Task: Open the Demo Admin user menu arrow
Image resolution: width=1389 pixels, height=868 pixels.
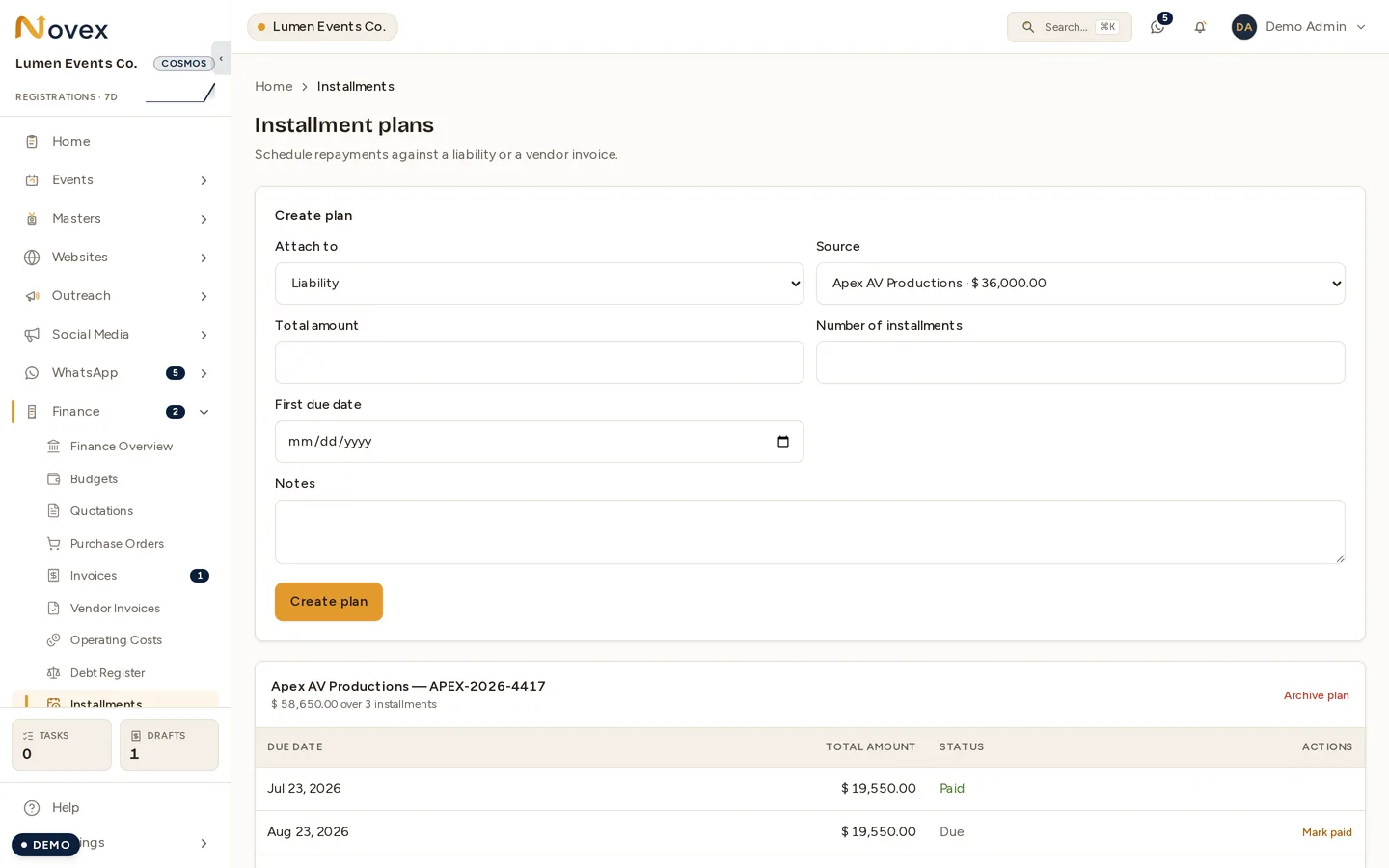Action: pyautogui.click(x=1361, y=27)
